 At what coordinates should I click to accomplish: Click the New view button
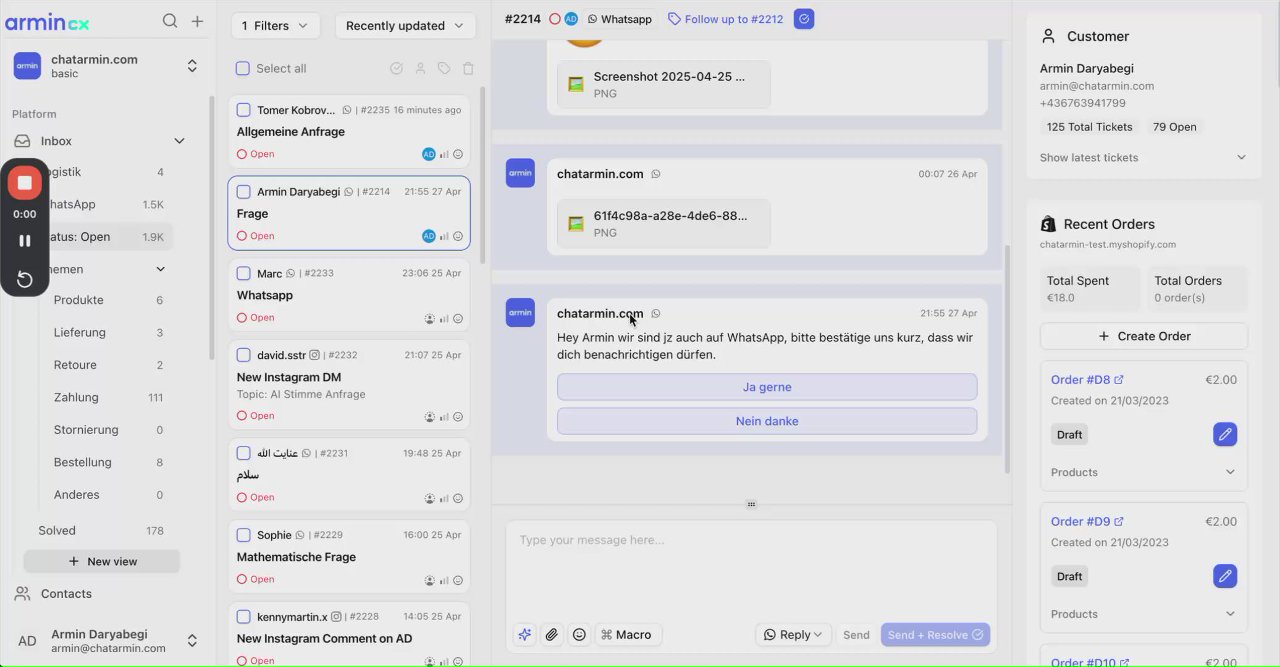tap(102, 561)
